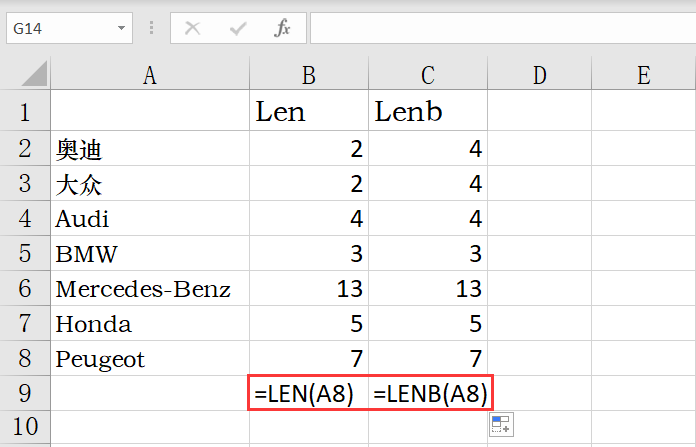Select row 10 header

(25, 427)
